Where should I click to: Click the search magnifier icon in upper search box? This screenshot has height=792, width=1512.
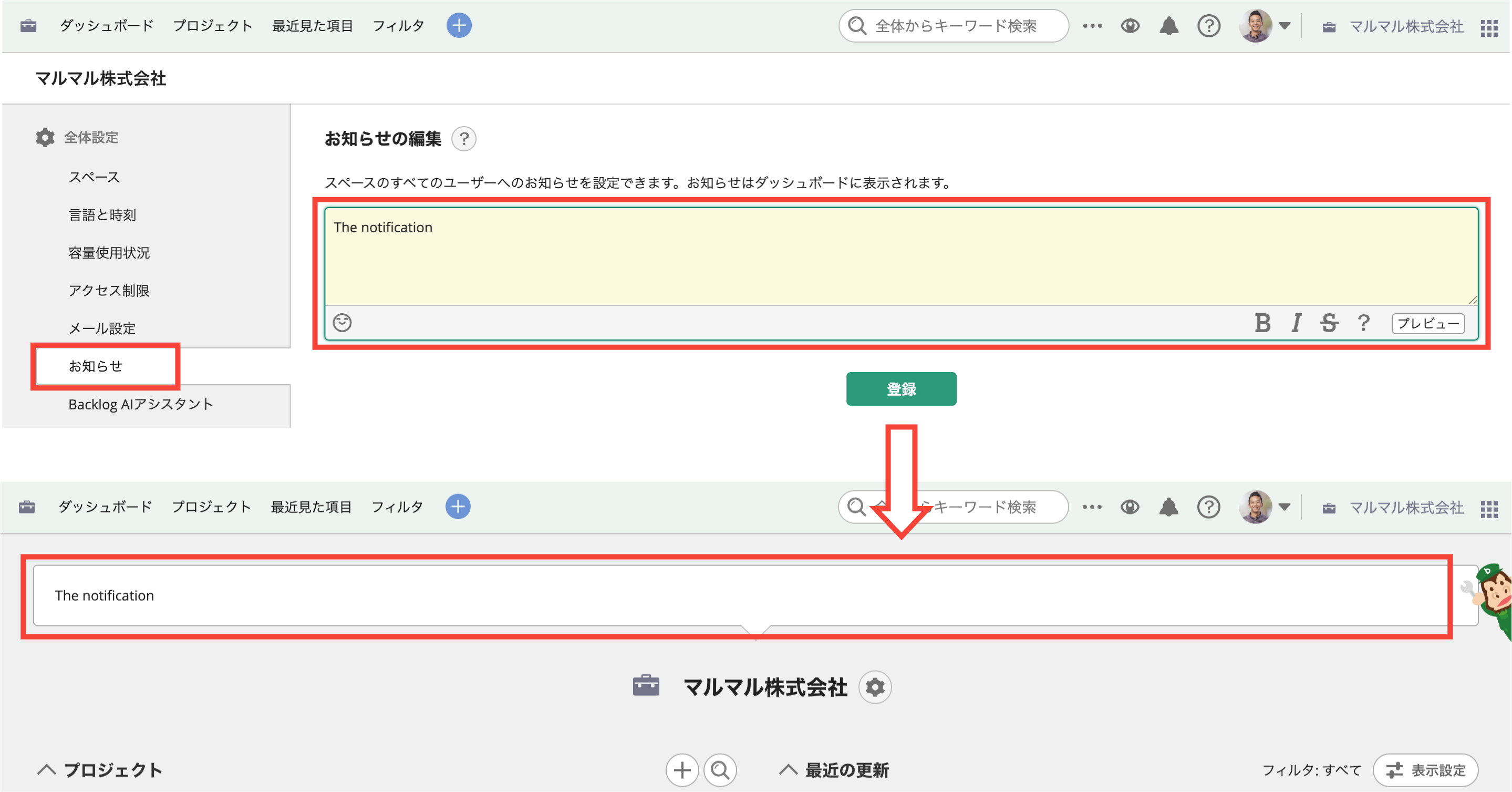click(x=857, y=26)
